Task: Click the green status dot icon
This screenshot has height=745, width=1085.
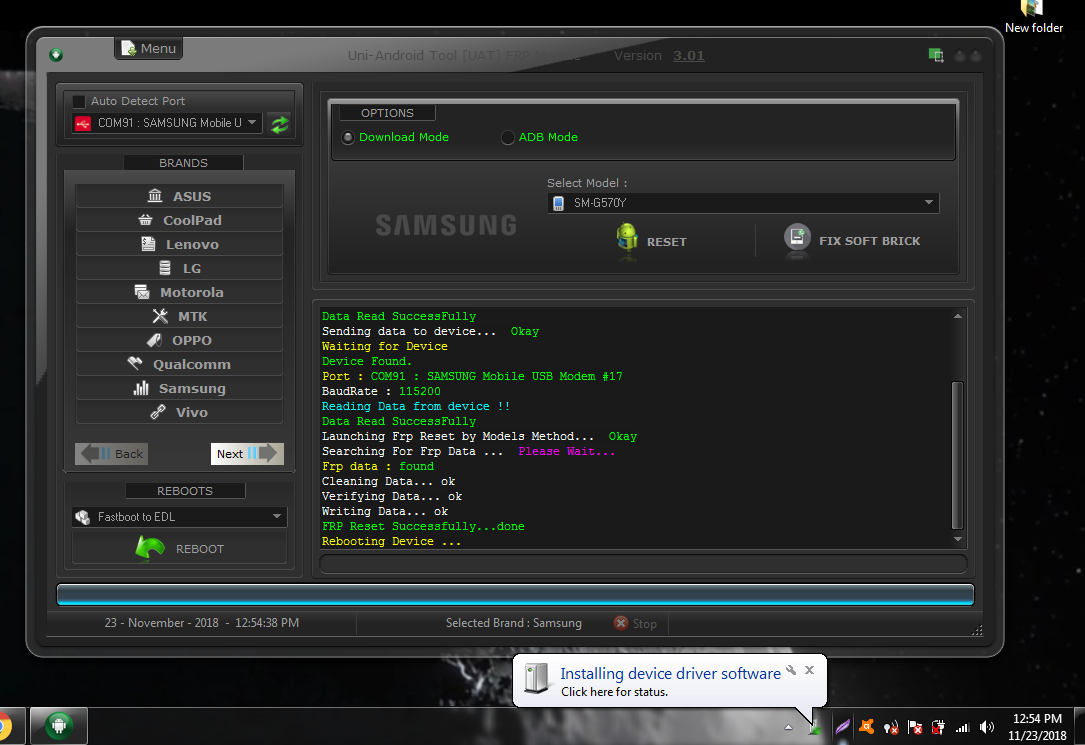Action: (56, 55)
